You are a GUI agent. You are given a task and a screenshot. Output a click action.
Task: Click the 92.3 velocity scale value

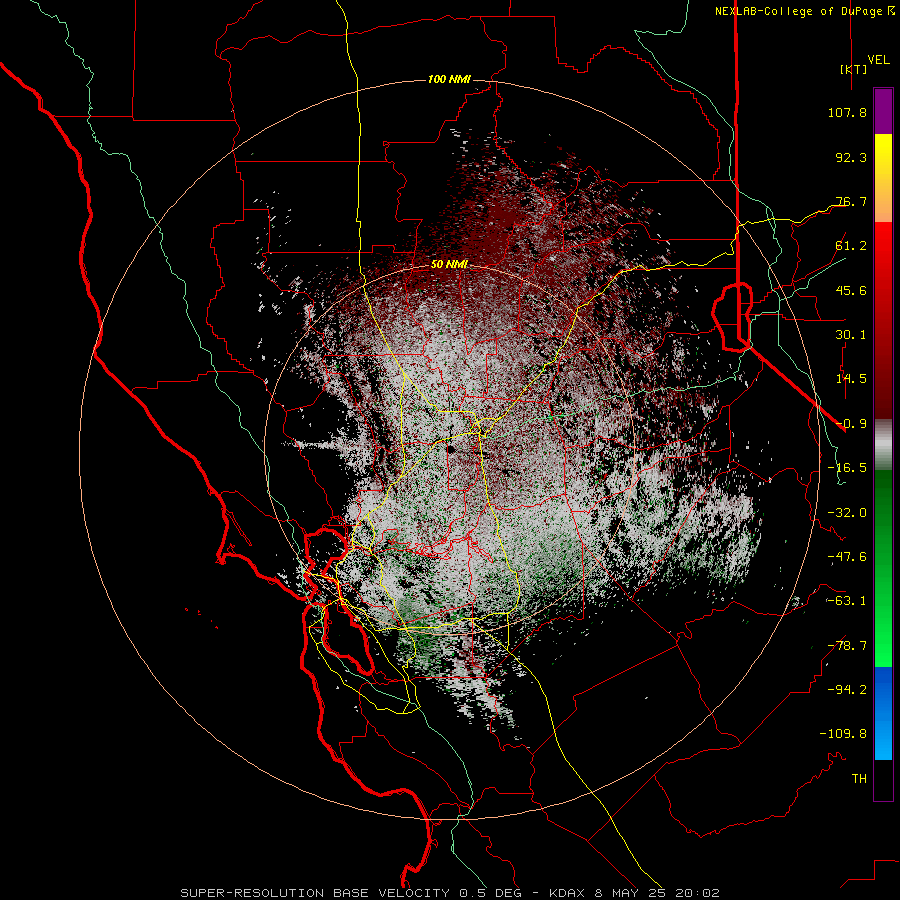(851, 157)
